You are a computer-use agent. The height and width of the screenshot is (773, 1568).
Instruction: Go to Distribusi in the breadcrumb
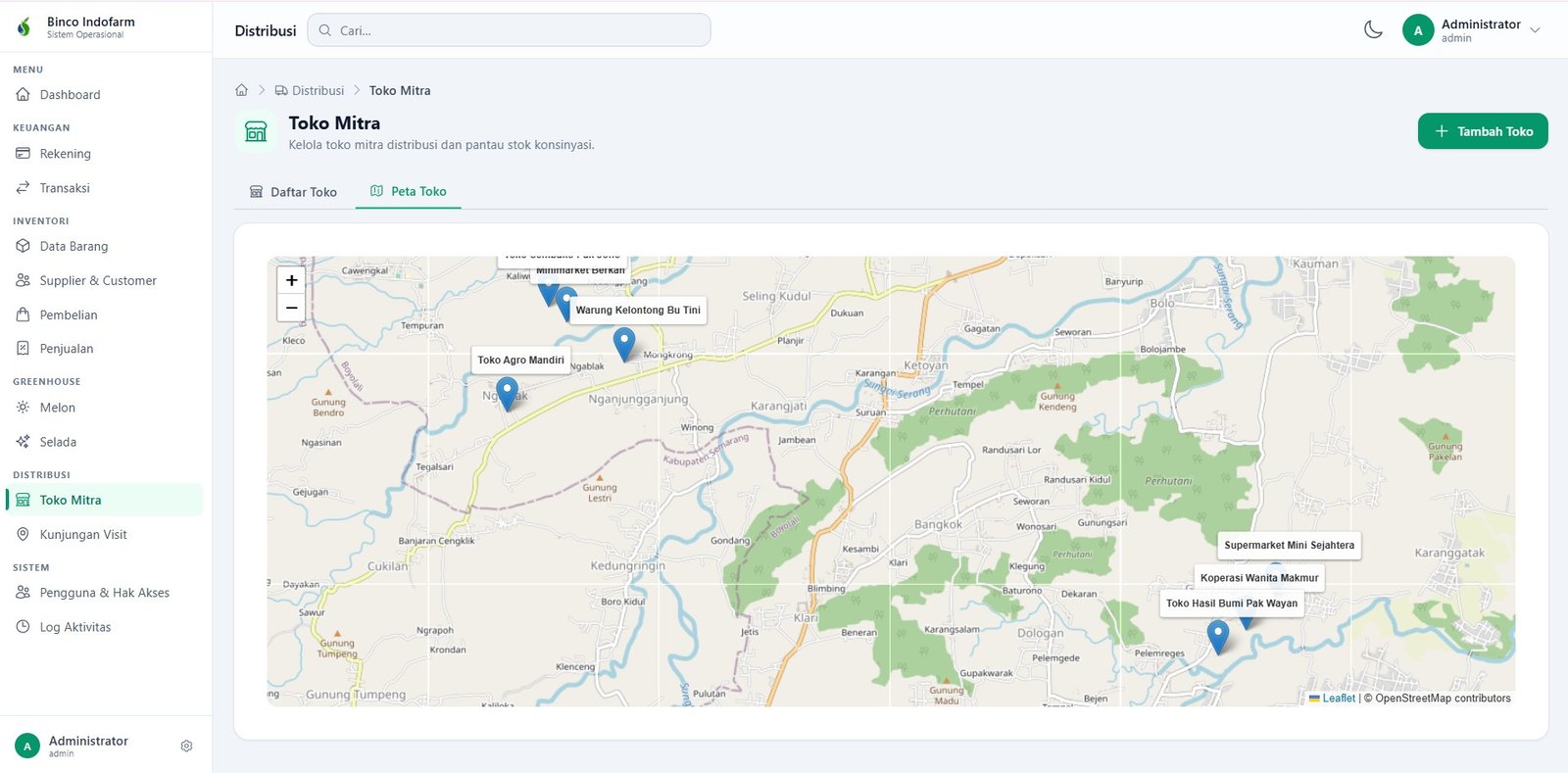point(309,90)
